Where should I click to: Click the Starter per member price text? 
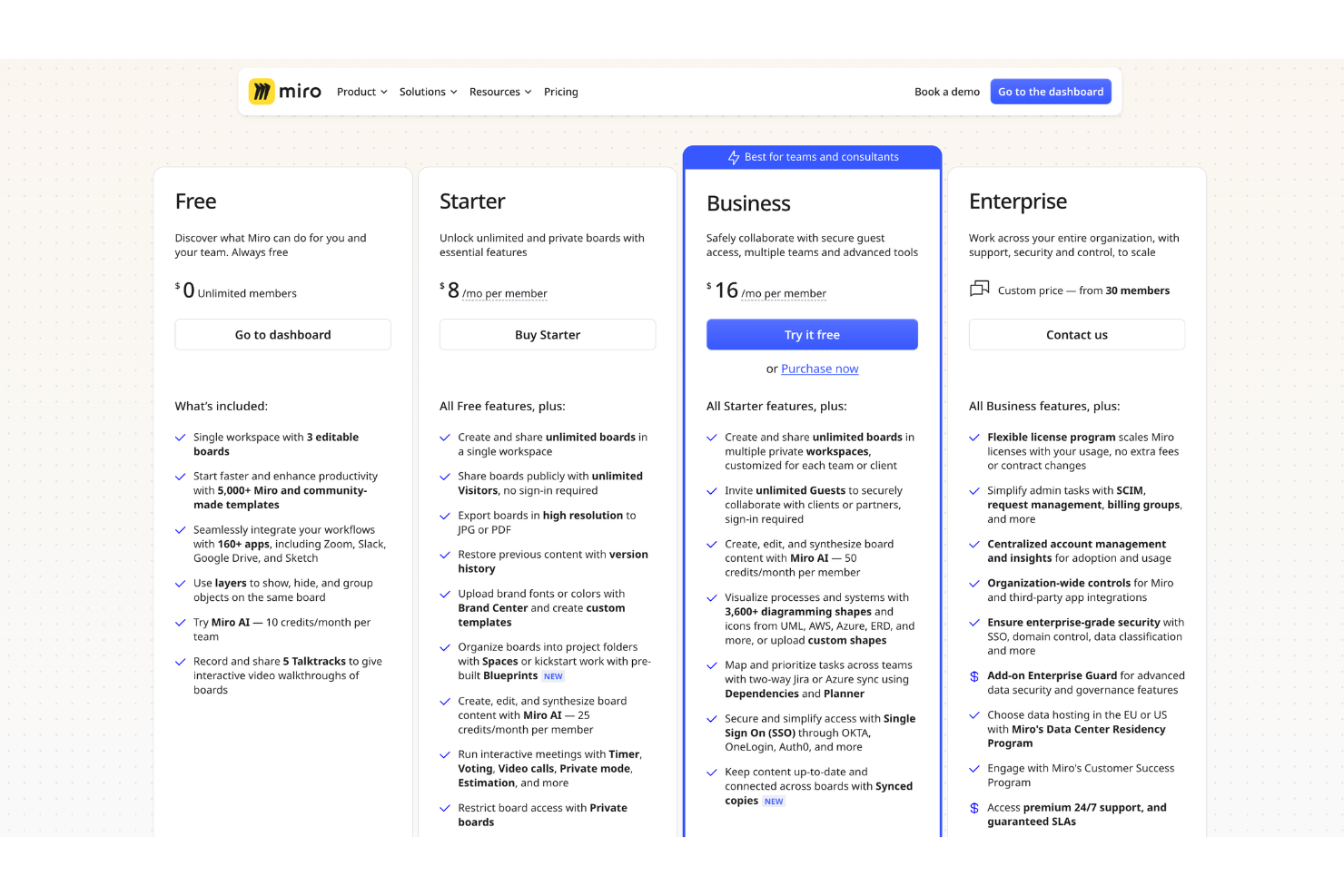(x=505, y=293)
